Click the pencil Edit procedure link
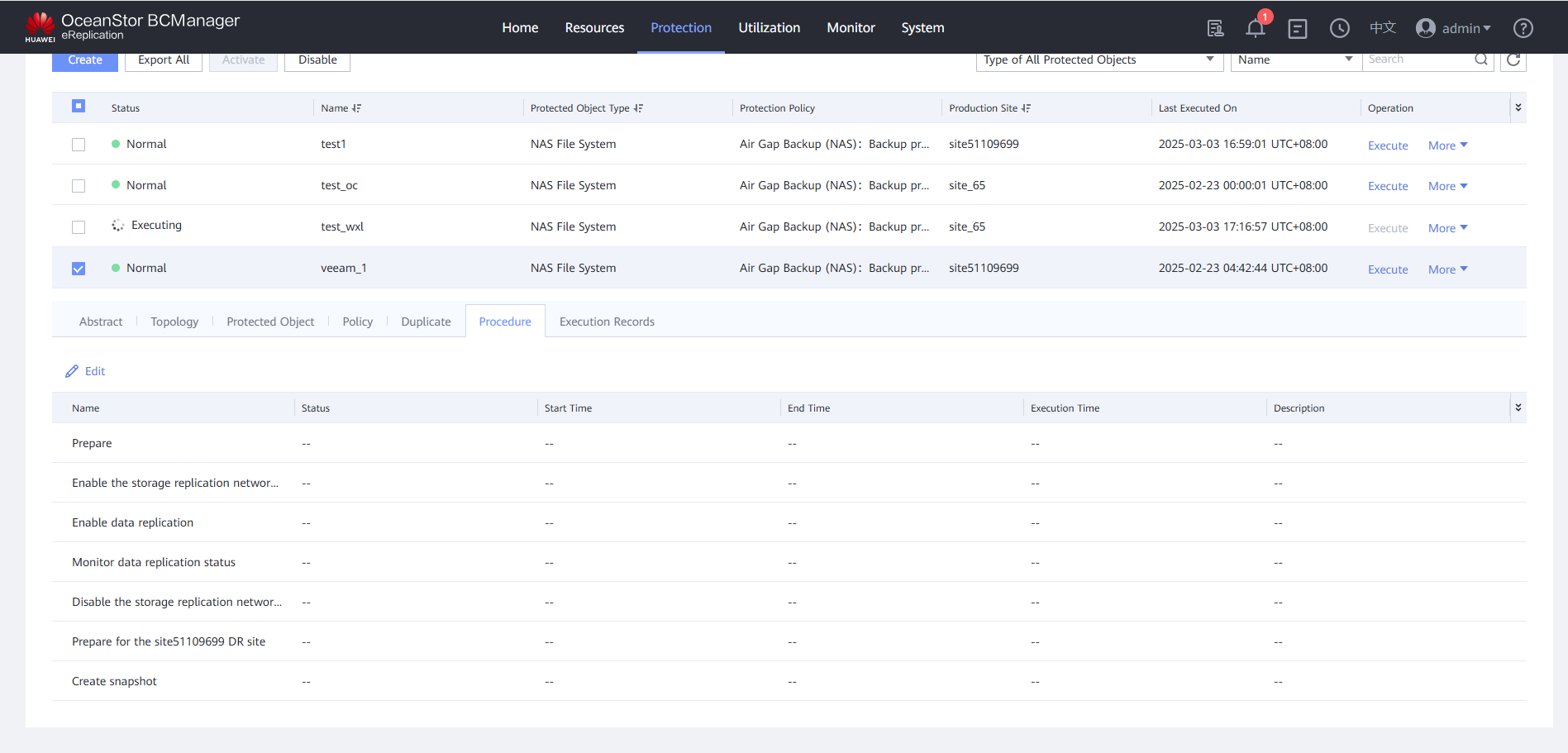1568x753 pixels. 86,371
